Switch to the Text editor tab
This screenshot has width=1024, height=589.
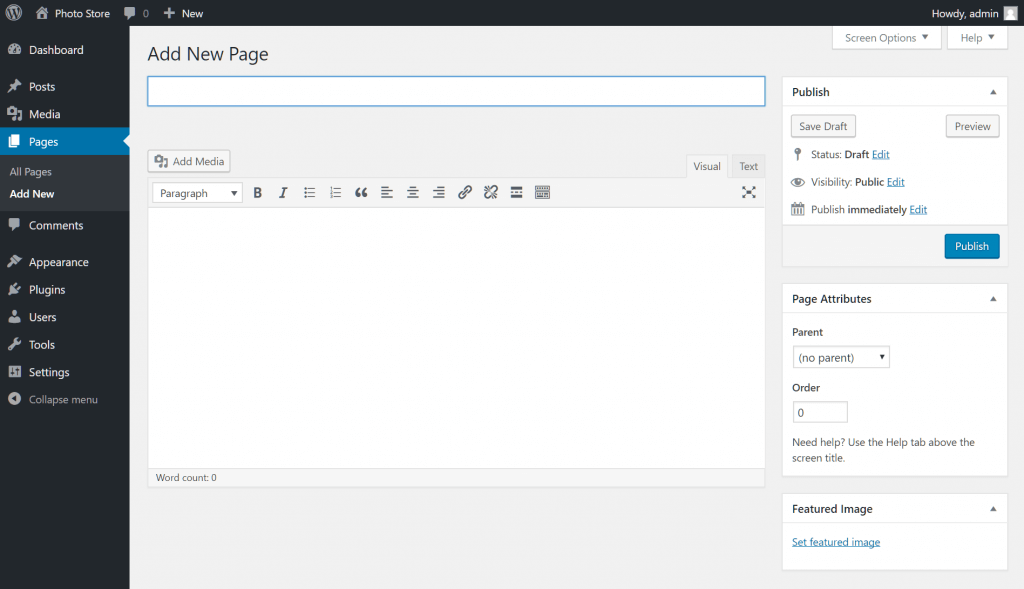point(747,166)
